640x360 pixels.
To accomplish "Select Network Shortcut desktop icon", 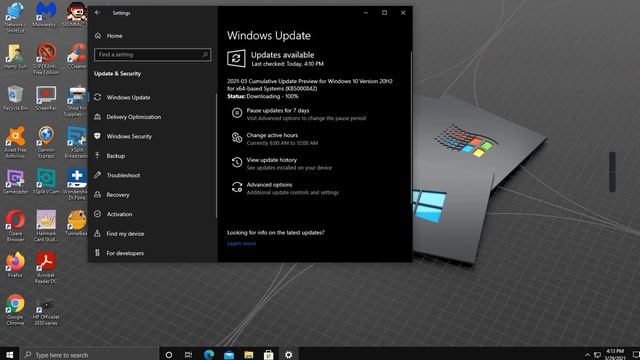I will pyautogui.click(x=15, y=17).
